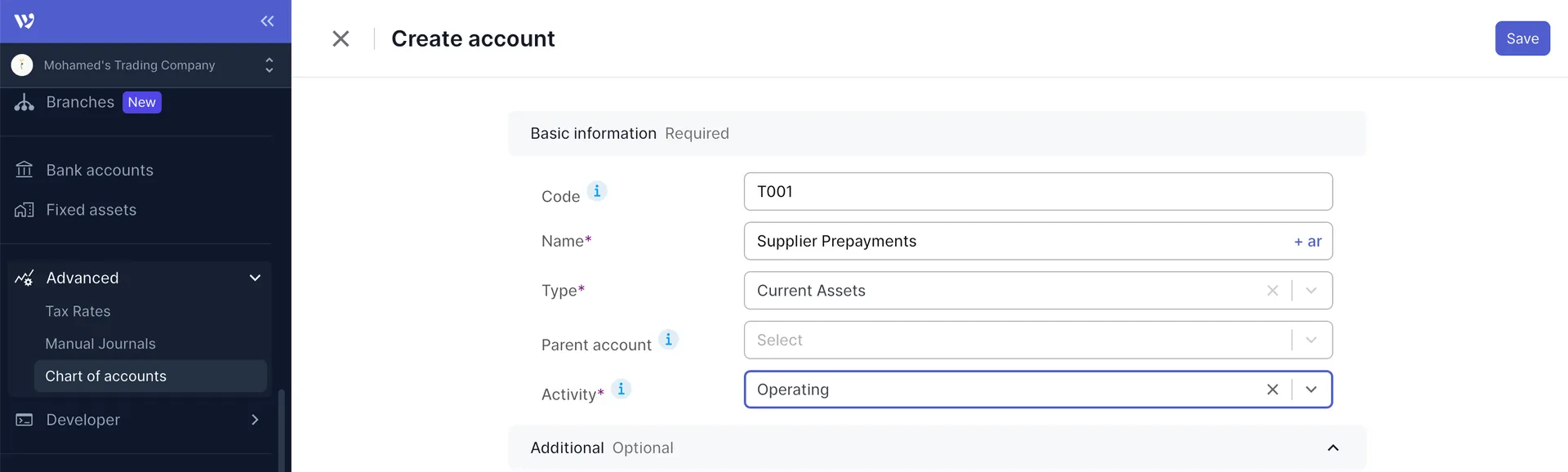Click the Code label text
Viewport: 1568px width, 472px height.
(560, 196)
